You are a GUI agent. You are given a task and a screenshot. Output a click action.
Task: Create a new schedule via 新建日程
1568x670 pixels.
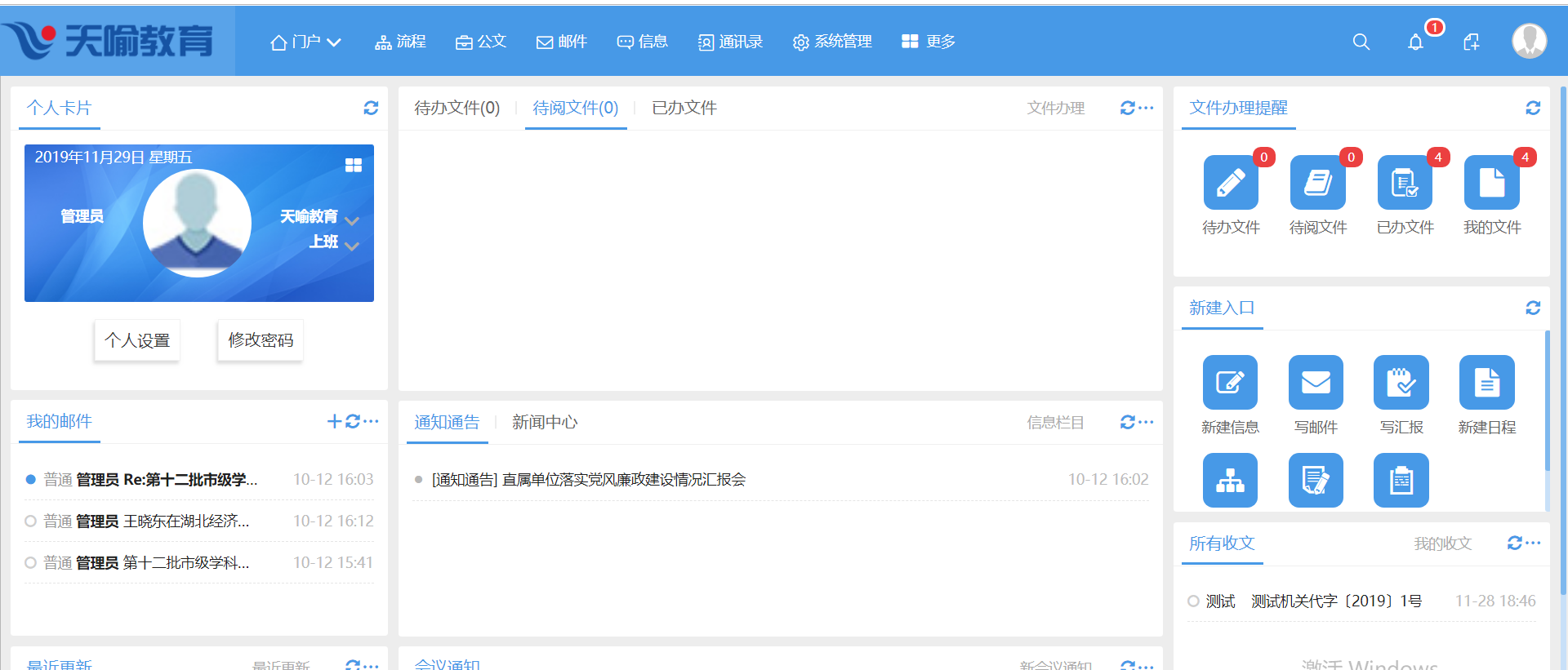pos(1486,382)
